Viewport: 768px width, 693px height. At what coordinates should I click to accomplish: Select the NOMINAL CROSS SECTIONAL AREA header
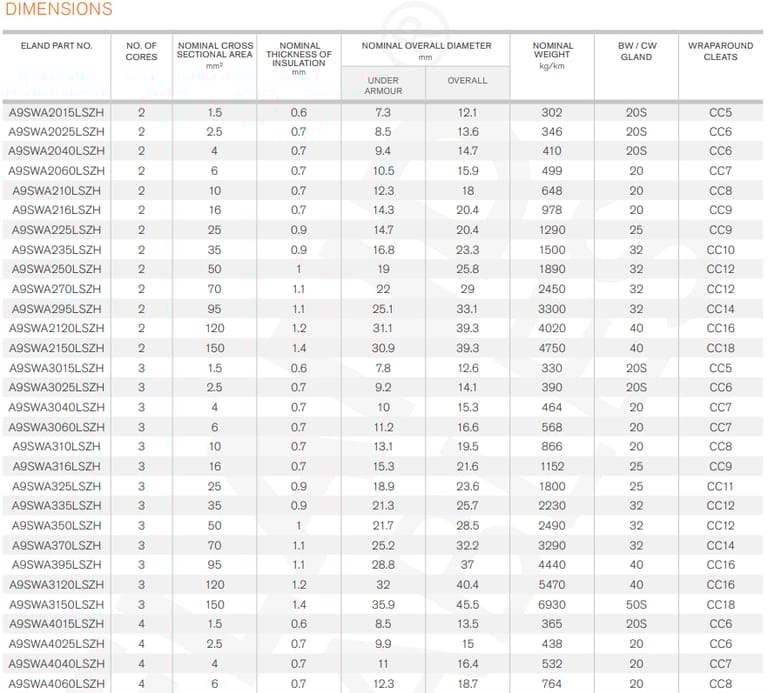tap(215, 55)
